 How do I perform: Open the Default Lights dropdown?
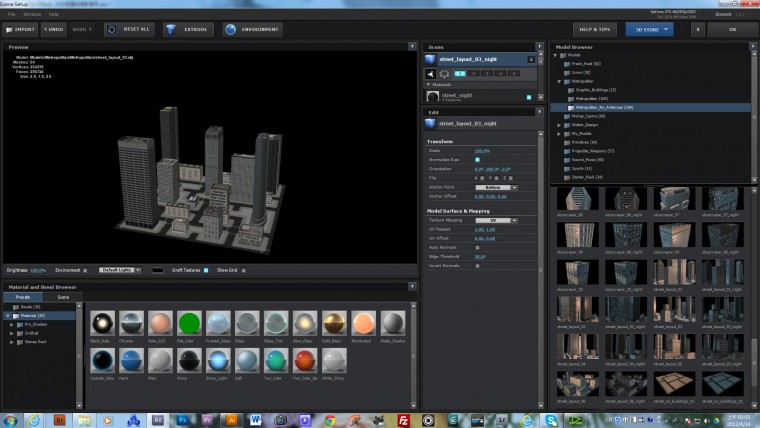119,270
